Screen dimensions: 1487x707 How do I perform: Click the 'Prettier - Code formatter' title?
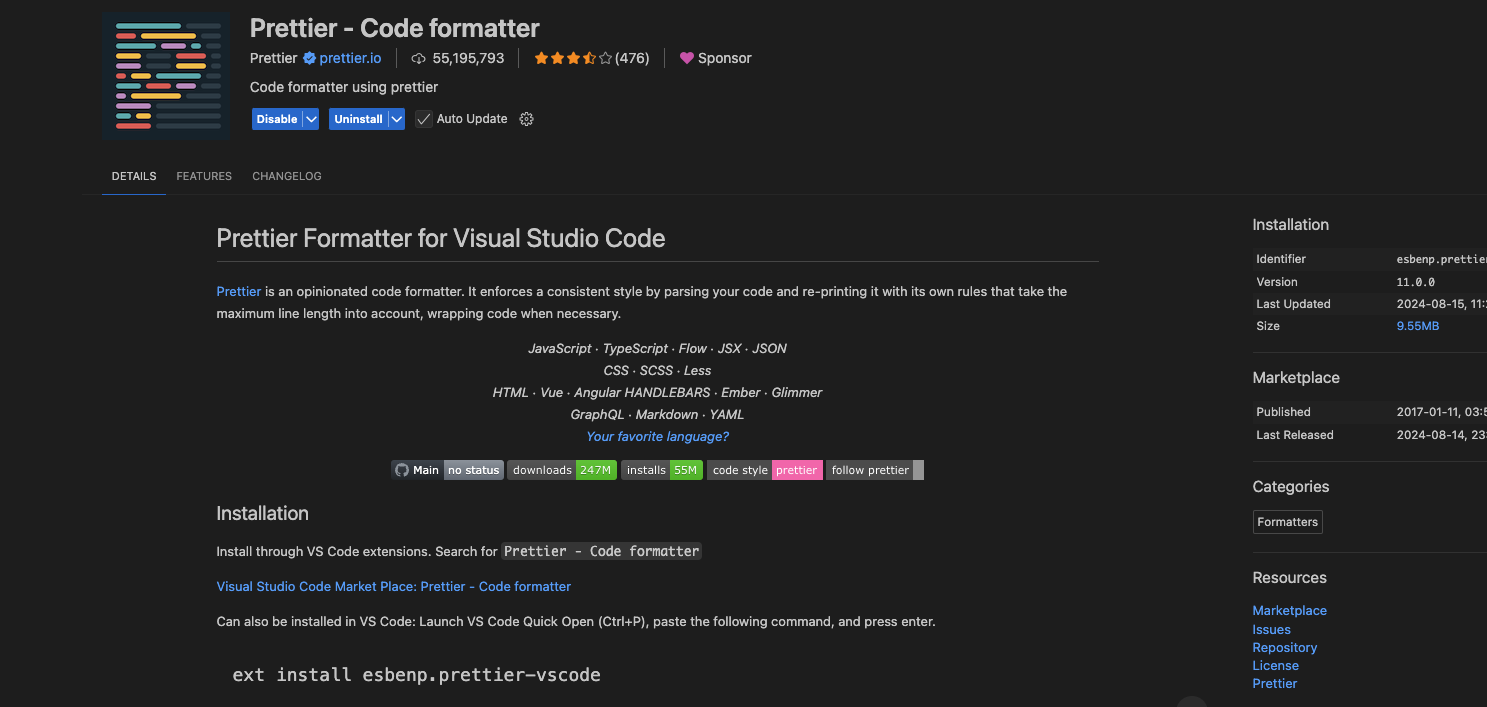point(395,27)
